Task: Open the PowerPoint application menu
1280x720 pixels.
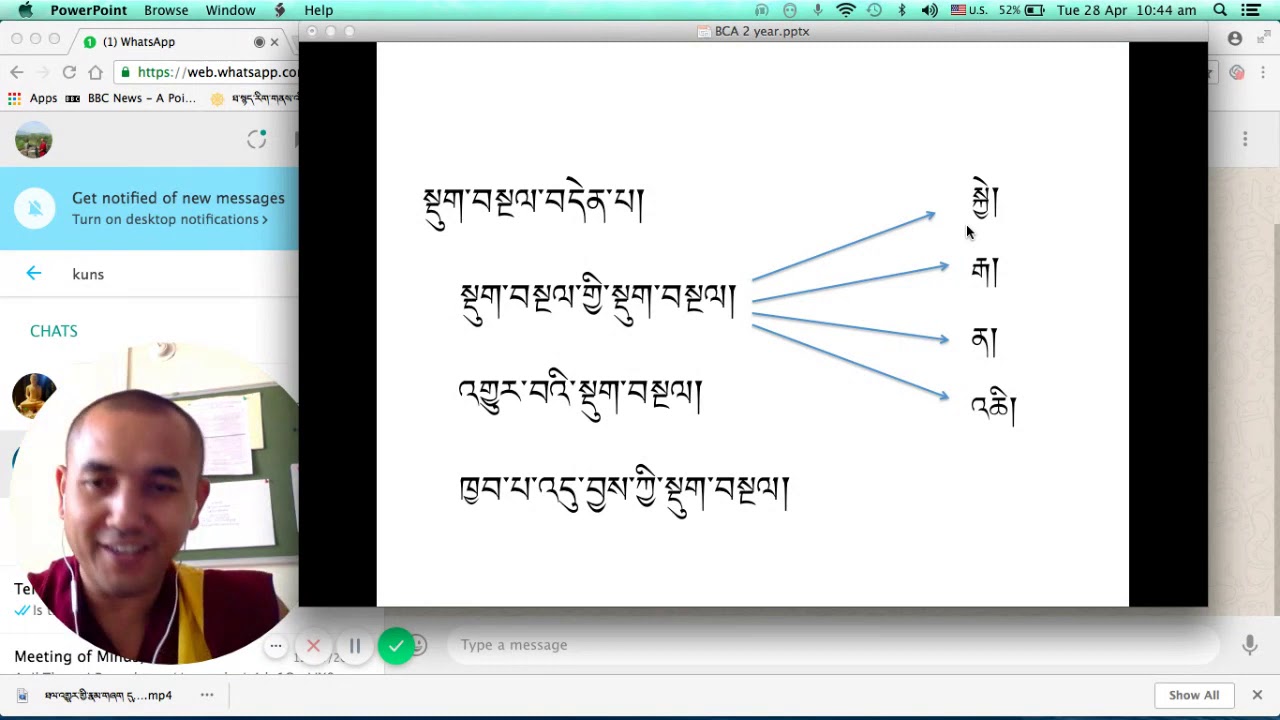Action: (x=89, y=10)
